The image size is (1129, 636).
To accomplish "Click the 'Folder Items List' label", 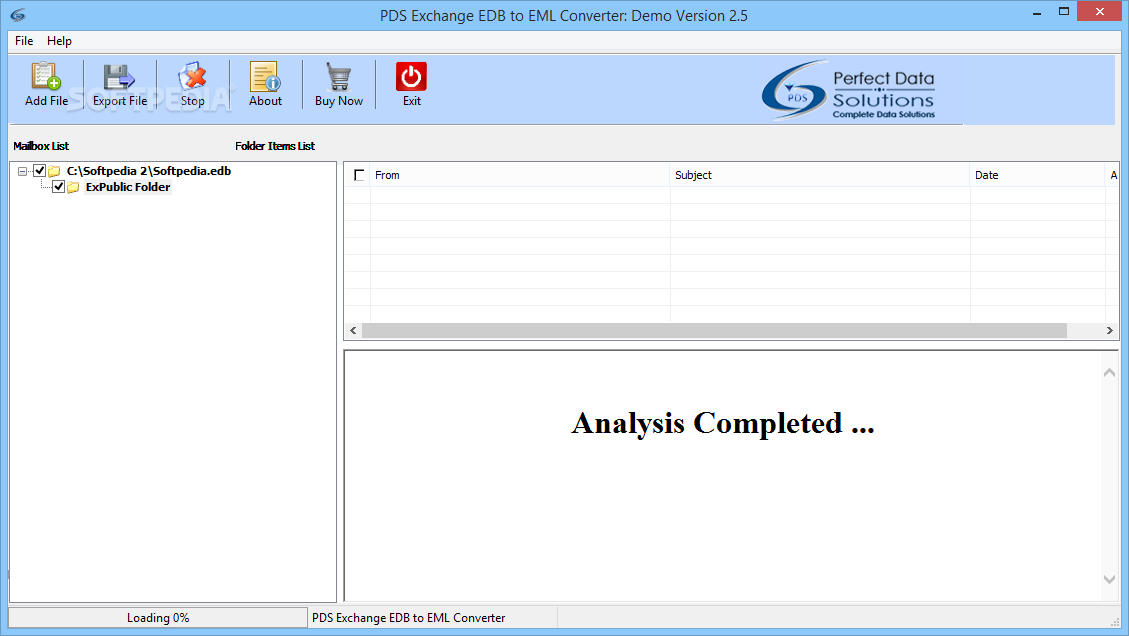I will click(x=275, y=146).
